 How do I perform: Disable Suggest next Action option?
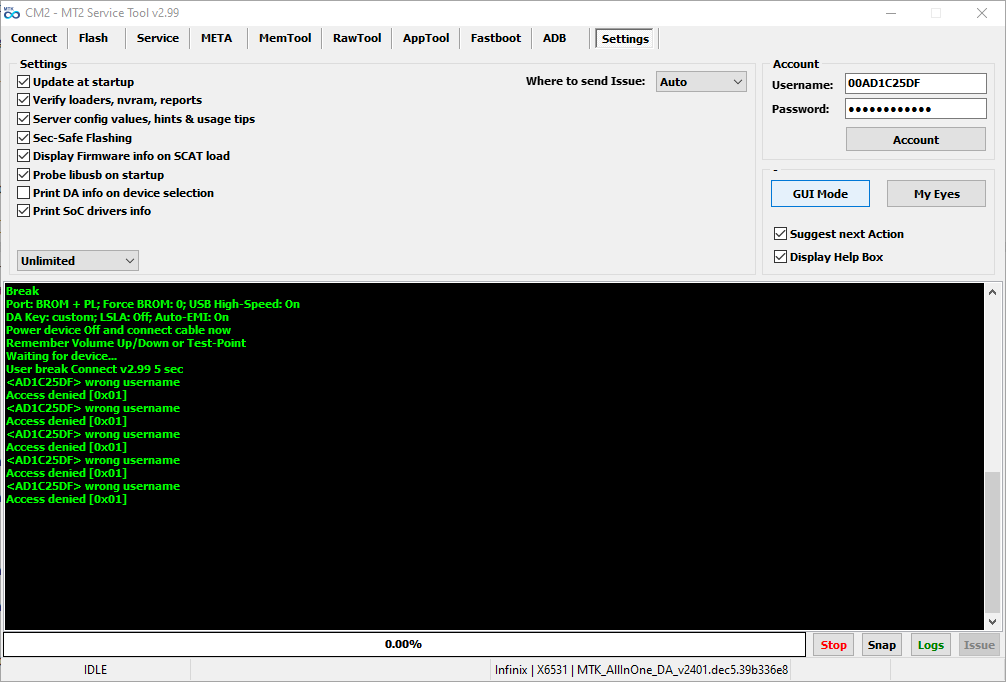click(781, 234)
